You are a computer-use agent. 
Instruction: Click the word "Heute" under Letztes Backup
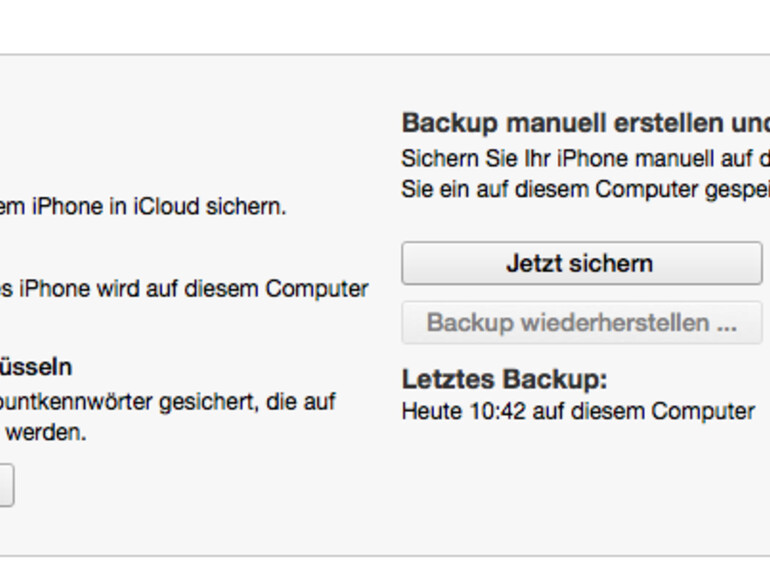(429, 411)
